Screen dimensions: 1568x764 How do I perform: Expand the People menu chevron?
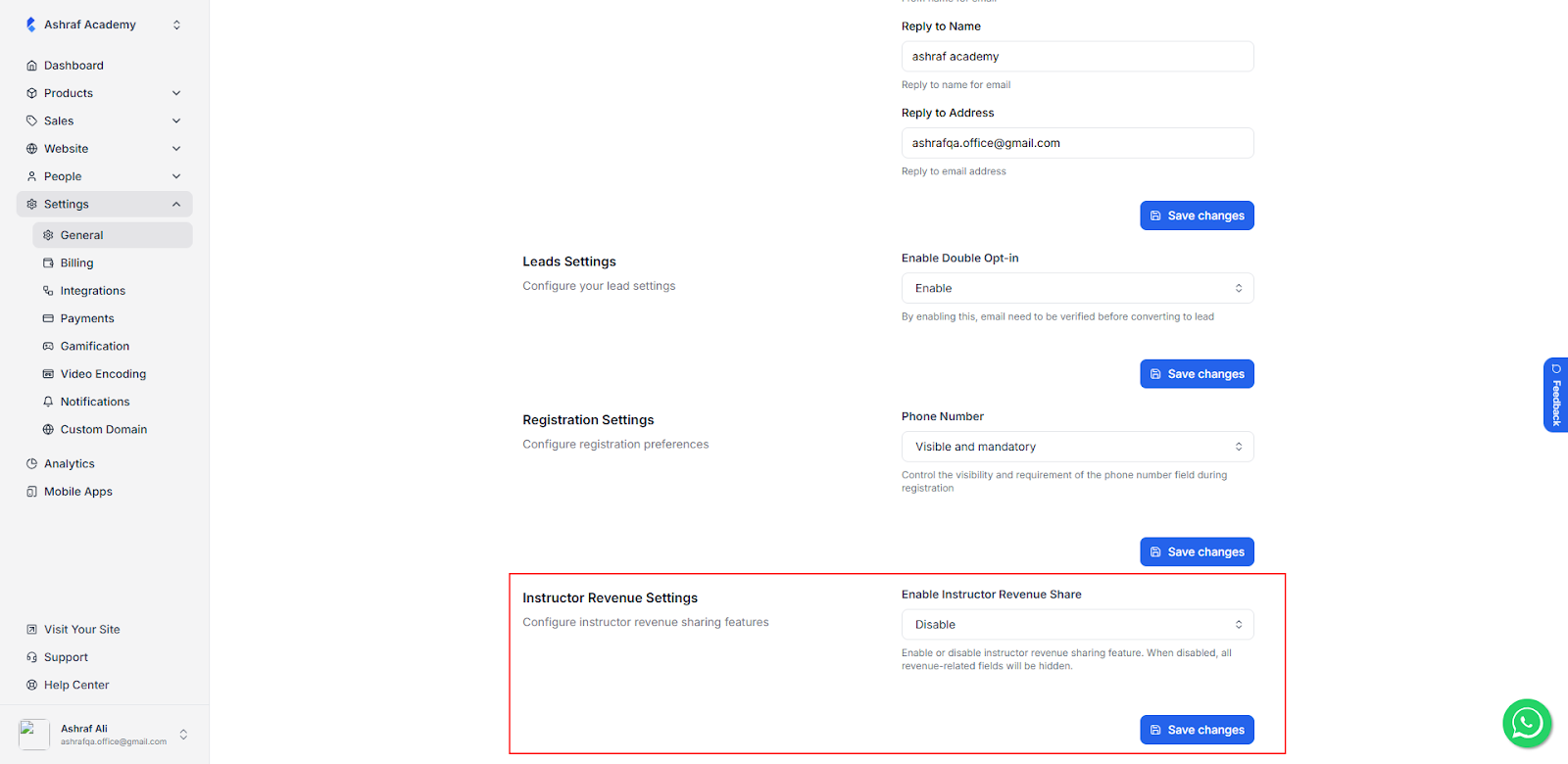point(176,176)
